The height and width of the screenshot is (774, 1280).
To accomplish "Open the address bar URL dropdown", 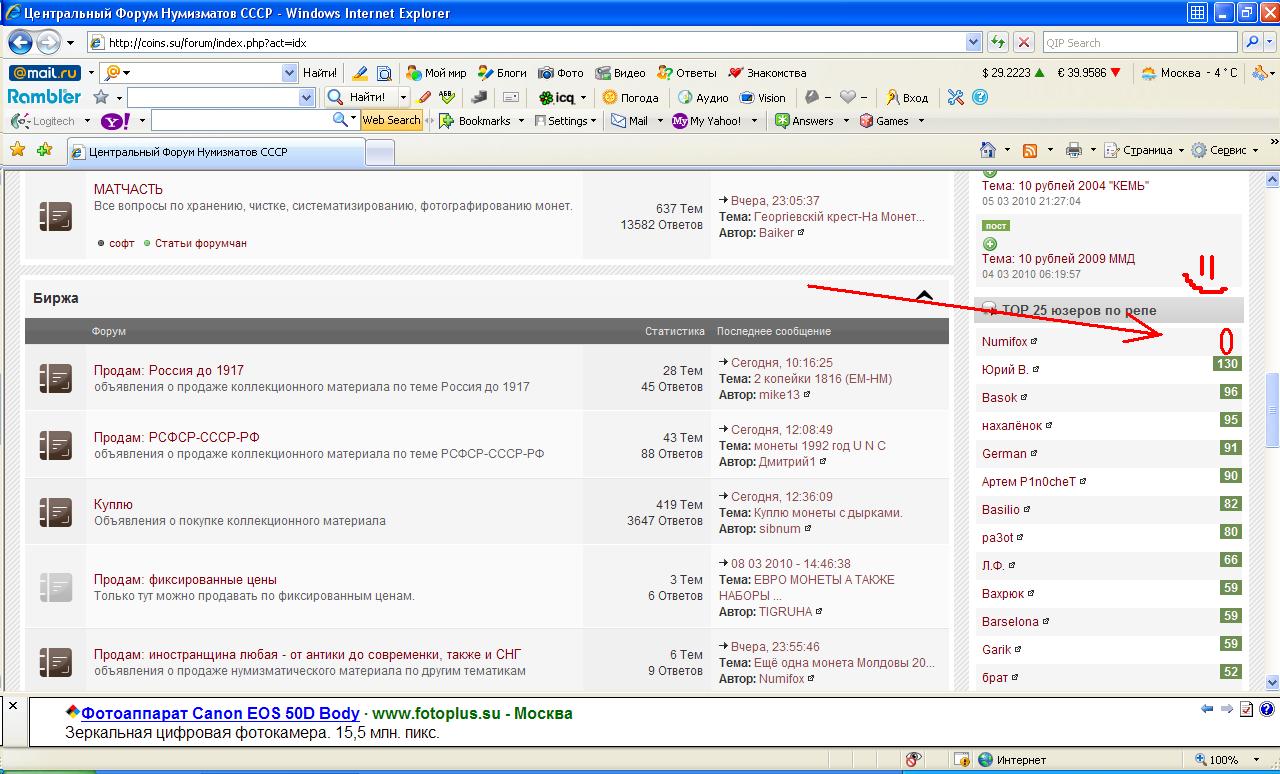I will tap(973, 43).
